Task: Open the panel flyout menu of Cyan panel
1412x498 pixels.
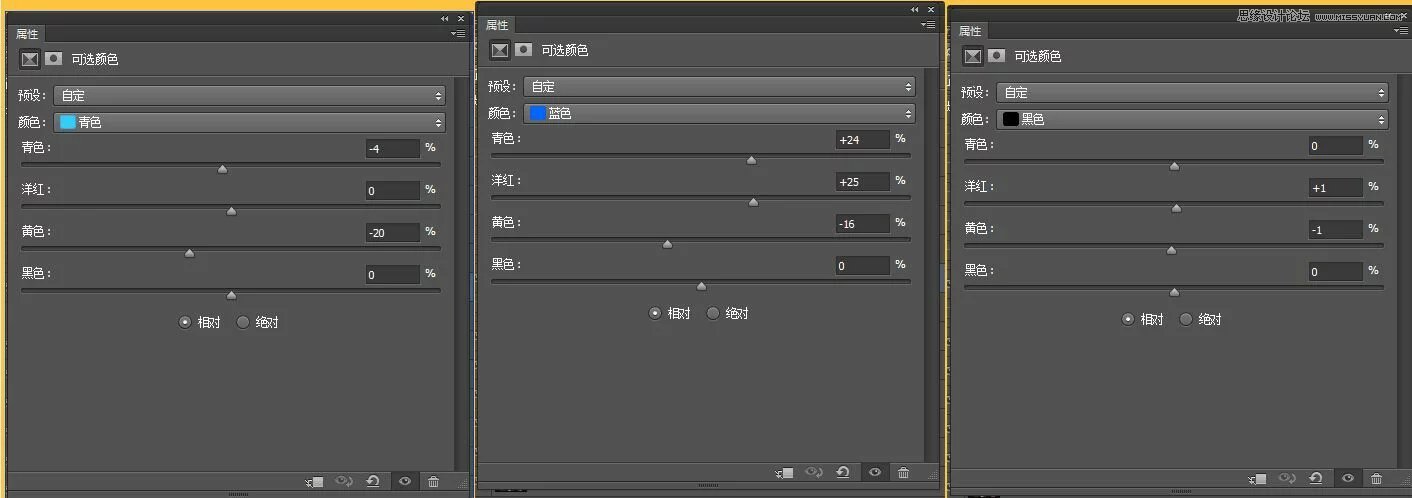Action: [x=458, y=33]
